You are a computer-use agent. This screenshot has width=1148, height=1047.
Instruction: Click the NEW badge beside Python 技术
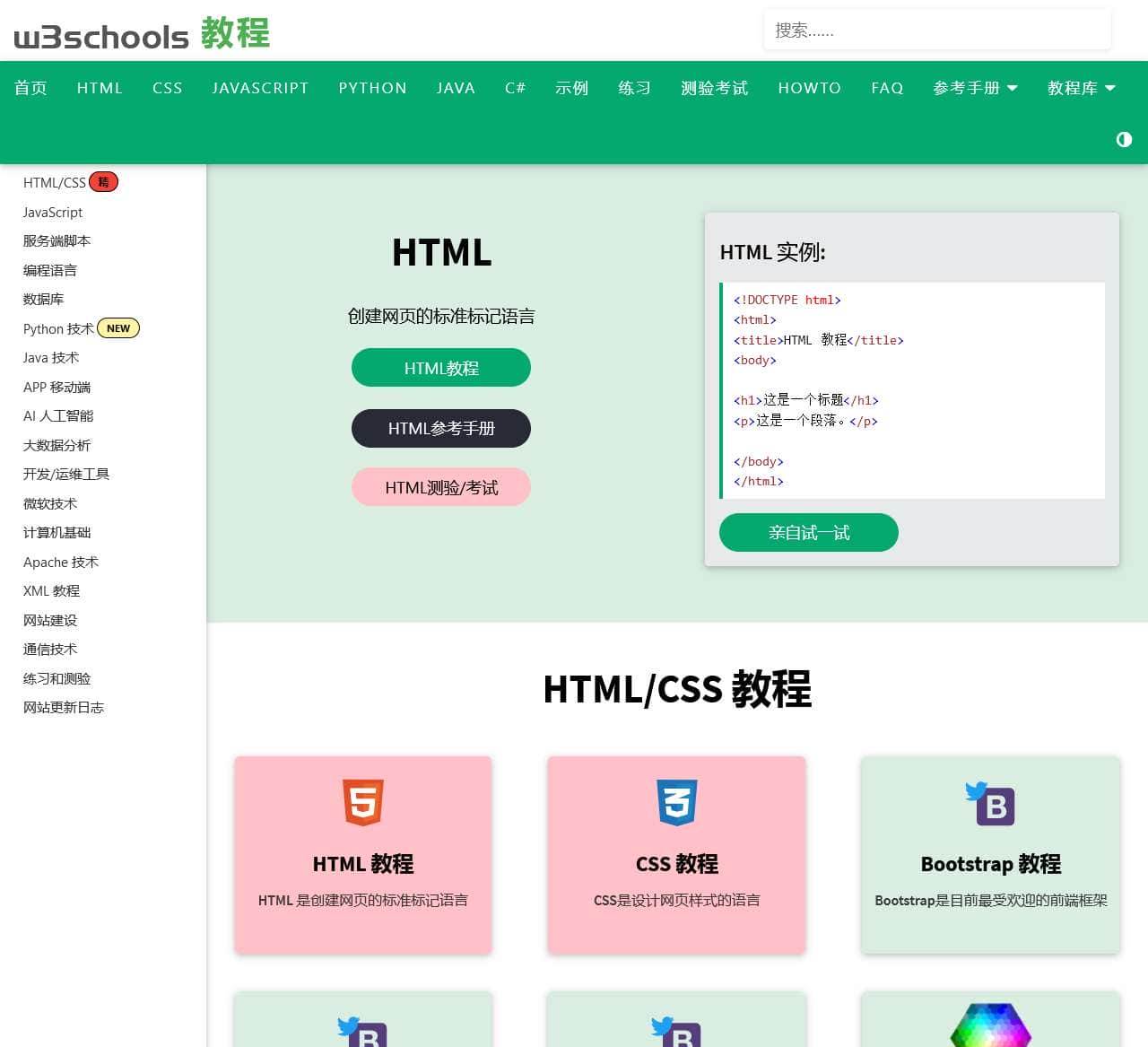coord(118,328)
